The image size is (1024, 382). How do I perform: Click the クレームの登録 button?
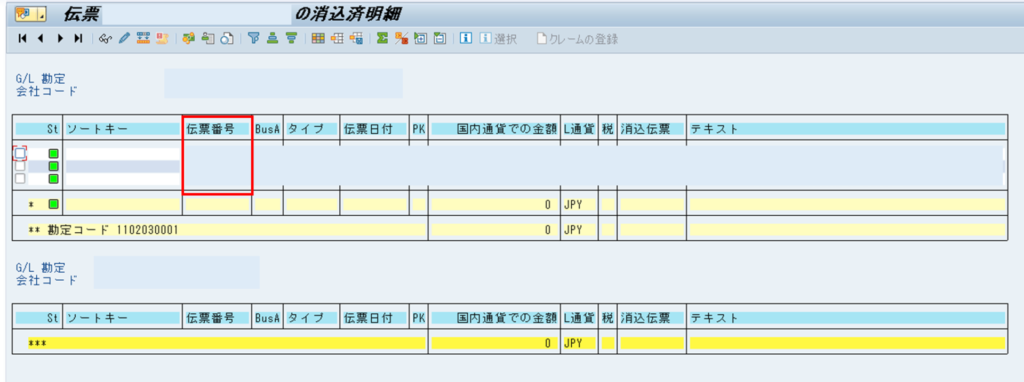(577, 39)
